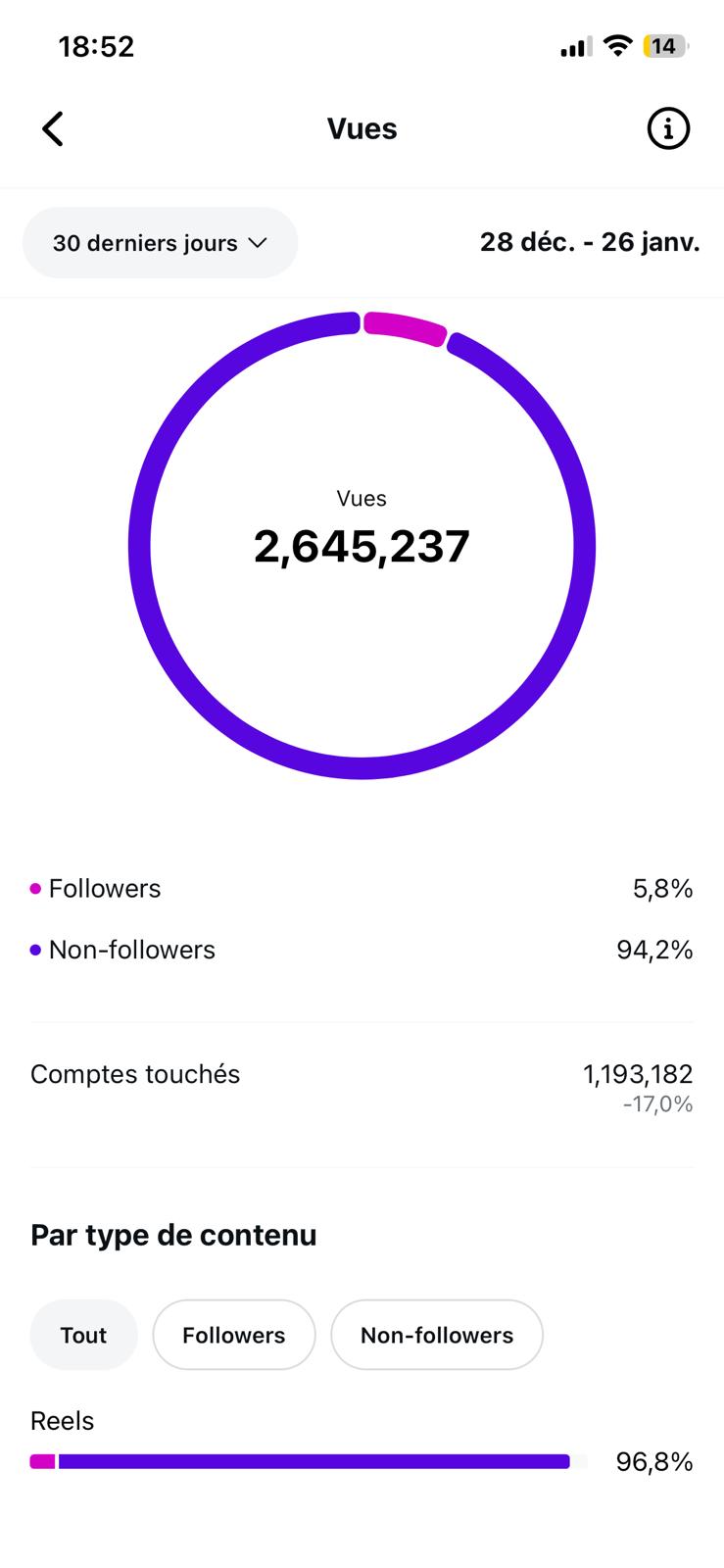
Task: Tap the Comptes touchés row label
Action: pyautogui.click(x=135, y=1074)
